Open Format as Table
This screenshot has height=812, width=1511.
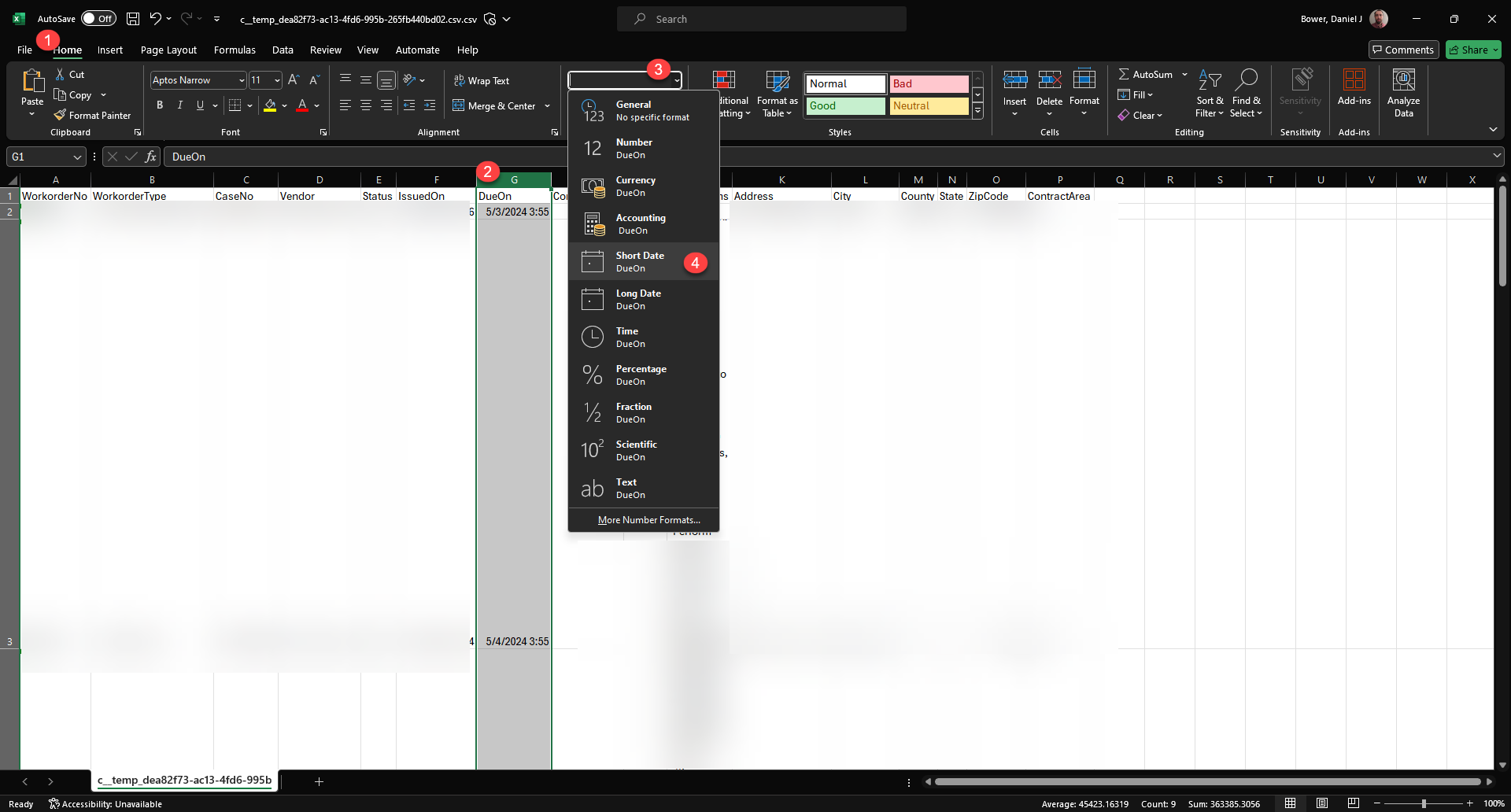tap(776, 93)
